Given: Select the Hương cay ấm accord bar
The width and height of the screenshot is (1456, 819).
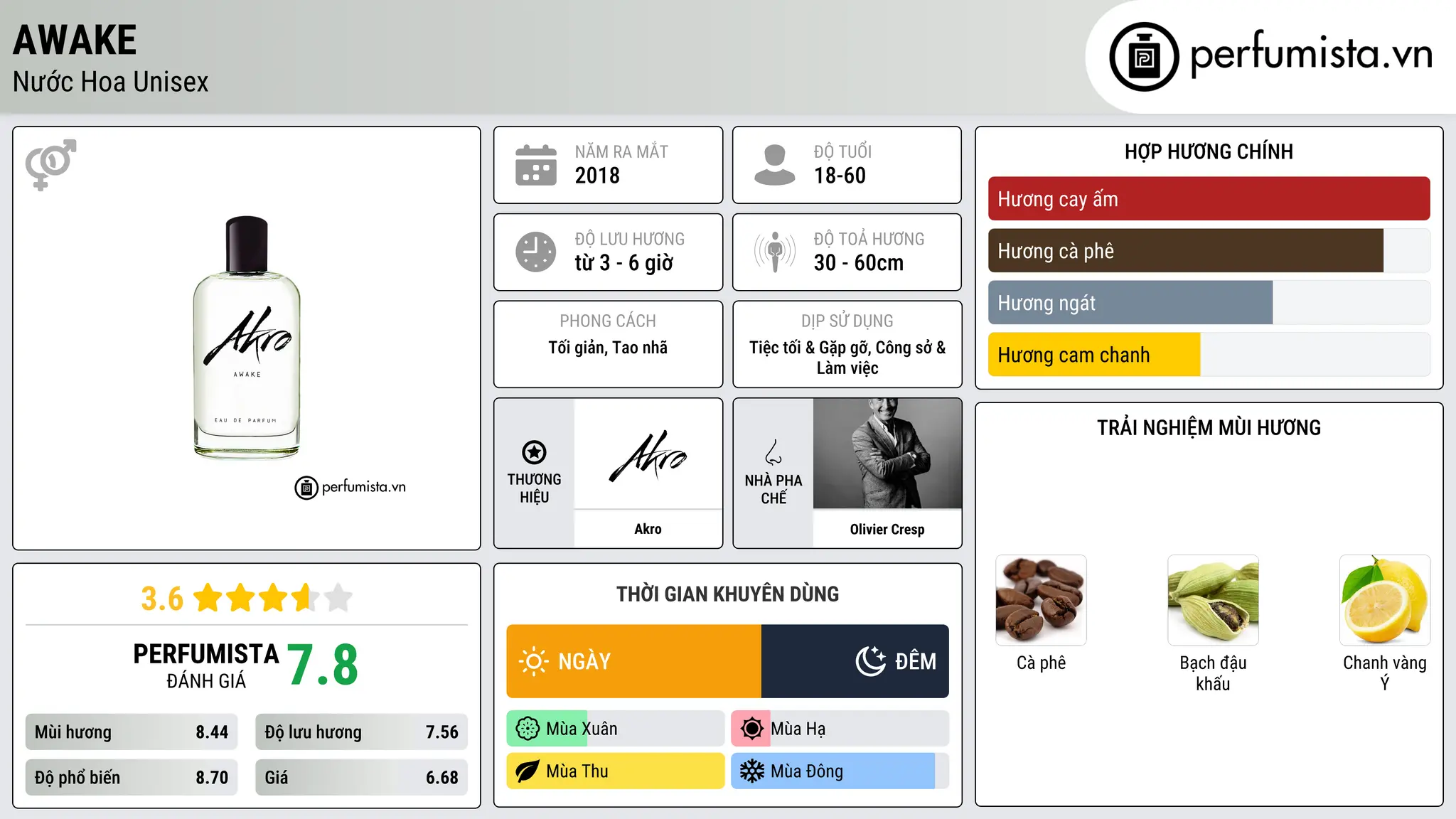Looking at the screenshot, I should 1209,199.
